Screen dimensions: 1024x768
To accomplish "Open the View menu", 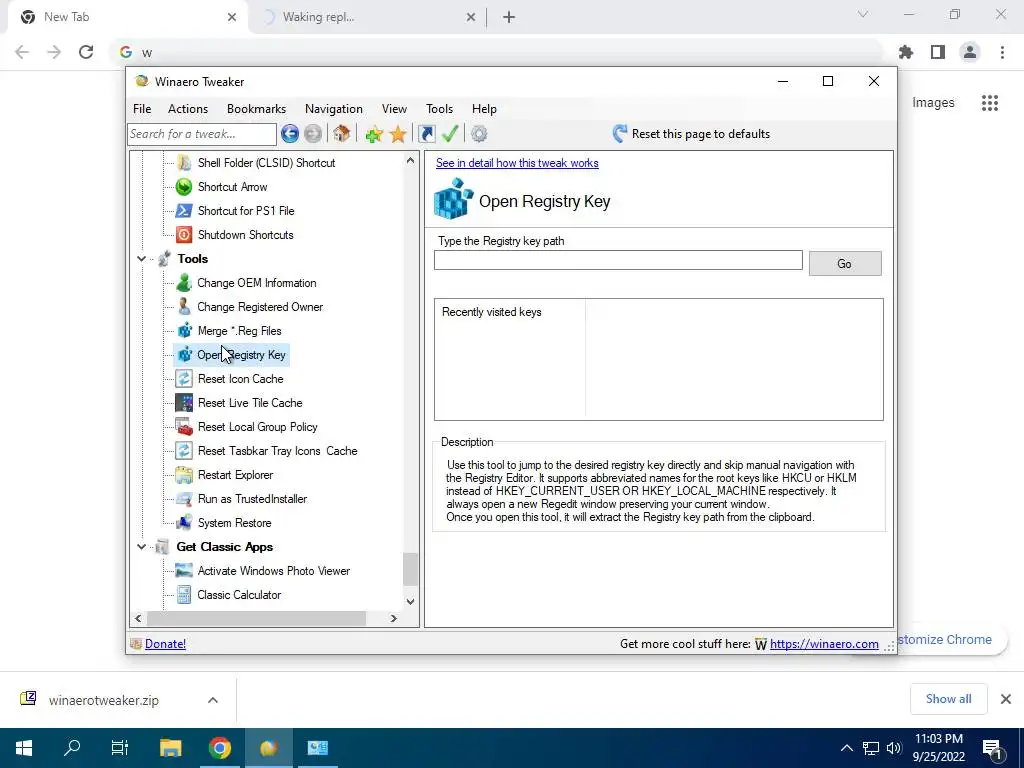I will pos(394,109).
